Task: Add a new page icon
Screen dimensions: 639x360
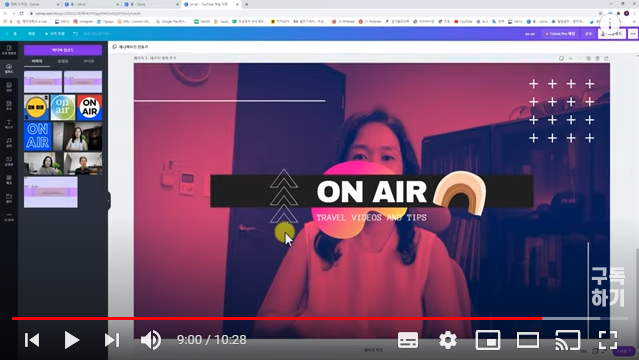Action: [606, 59]
